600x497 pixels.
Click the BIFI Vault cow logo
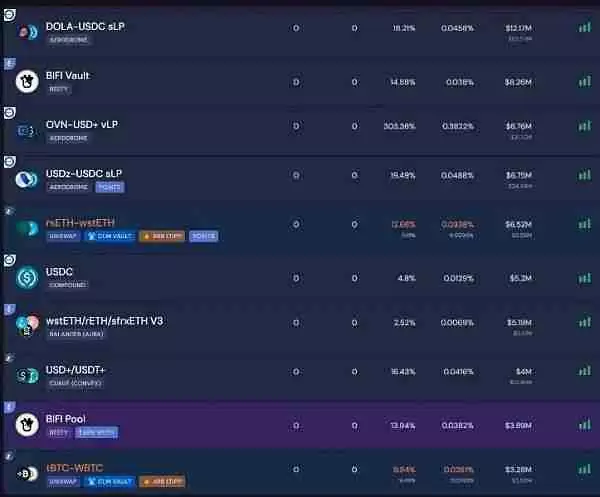(27, 82)
